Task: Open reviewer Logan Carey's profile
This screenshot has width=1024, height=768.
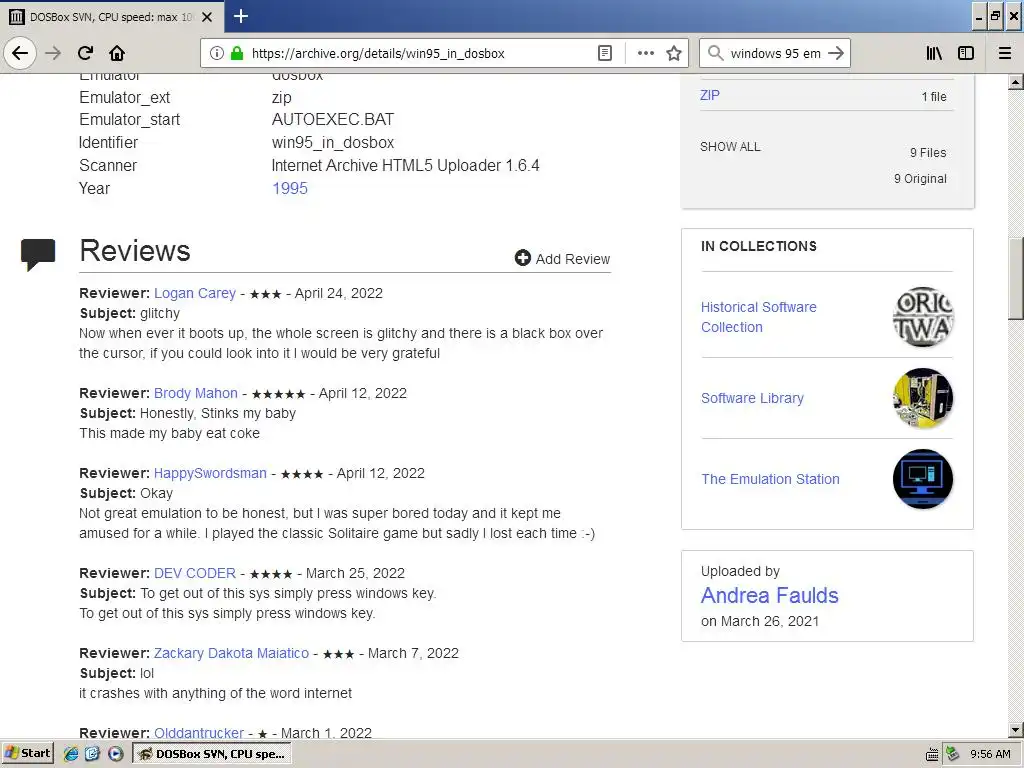Action: (x=195, y=293)
